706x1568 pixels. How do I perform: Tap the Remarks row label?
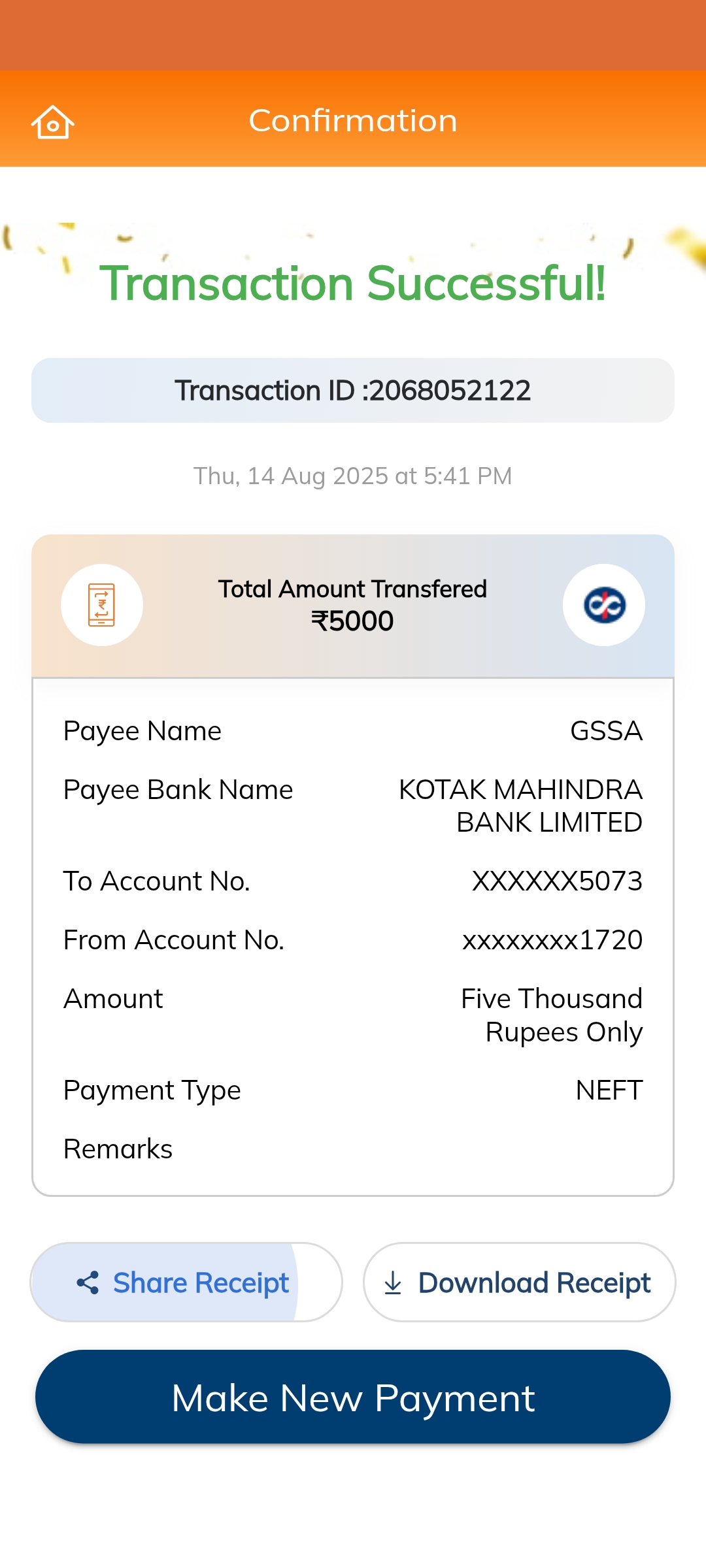[x=118, y=1149]
